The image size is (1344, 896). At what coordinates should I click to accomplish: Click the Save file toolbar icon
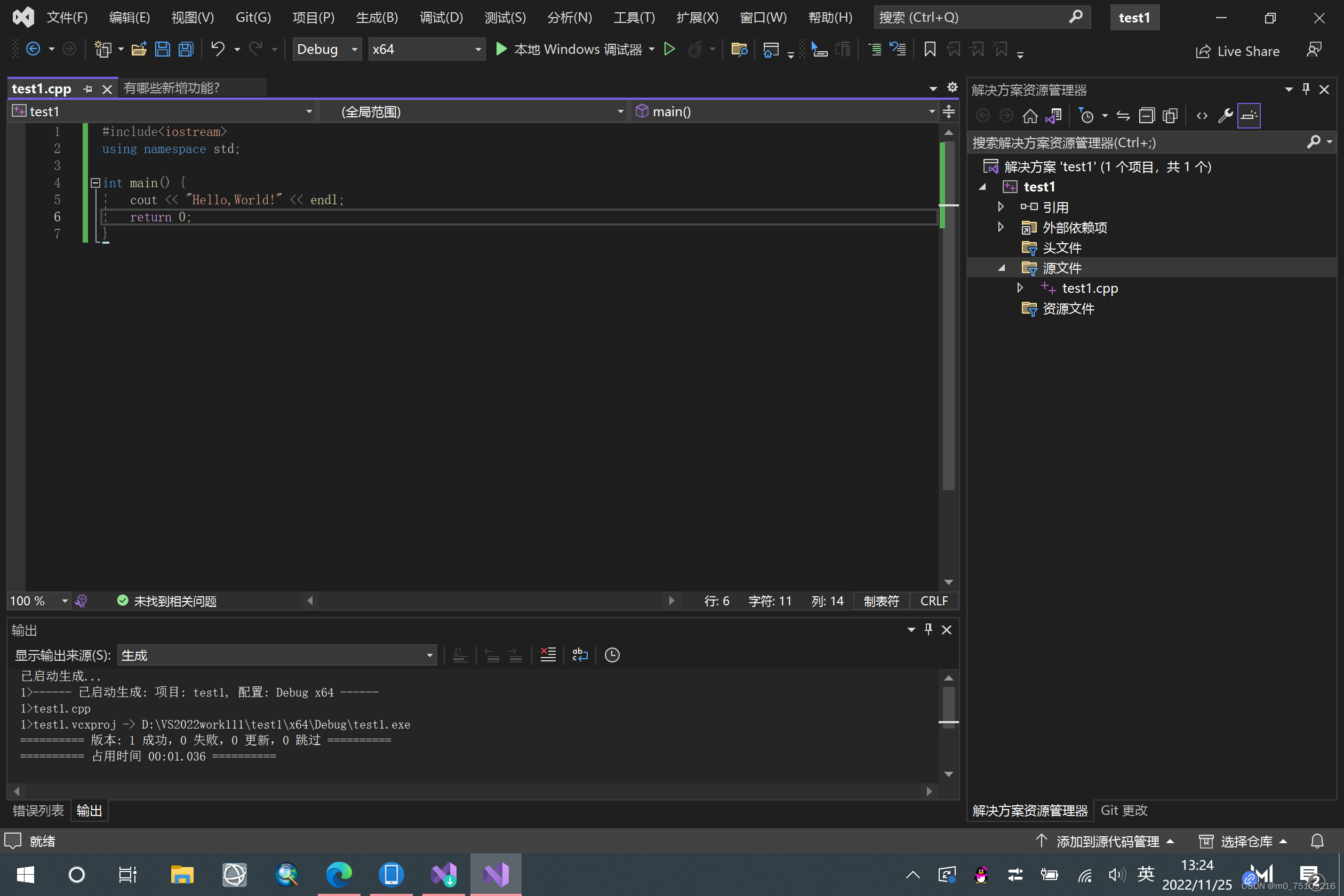[x=162, y=50]
